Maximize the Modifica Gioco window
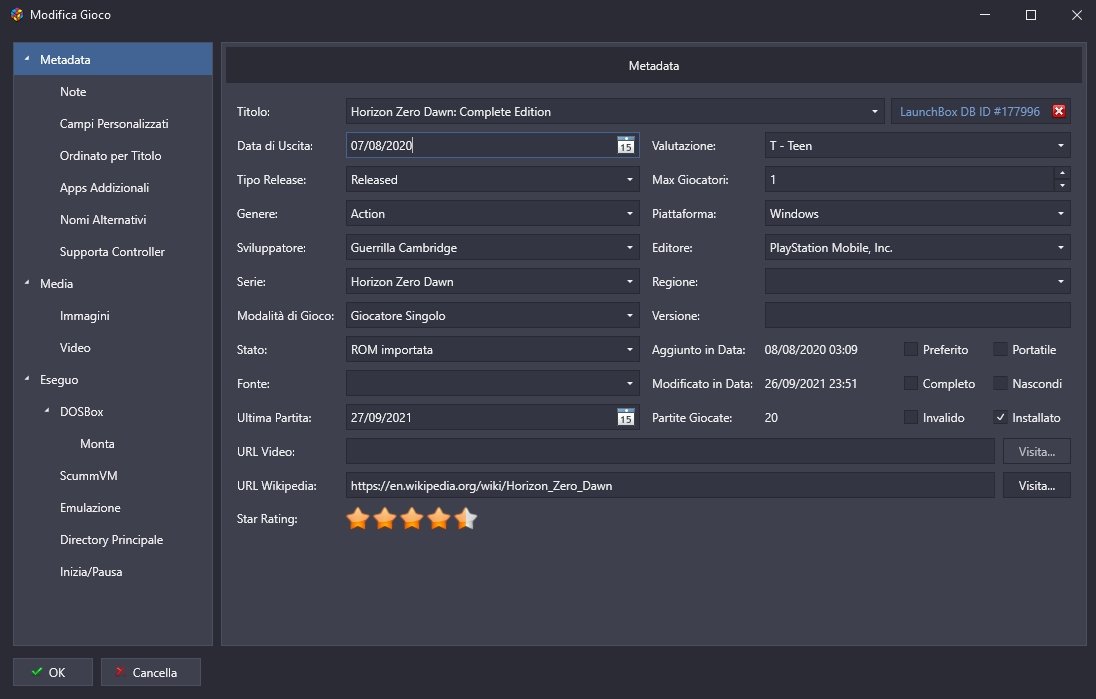Screen dimensions: 1096x699 1030,15
